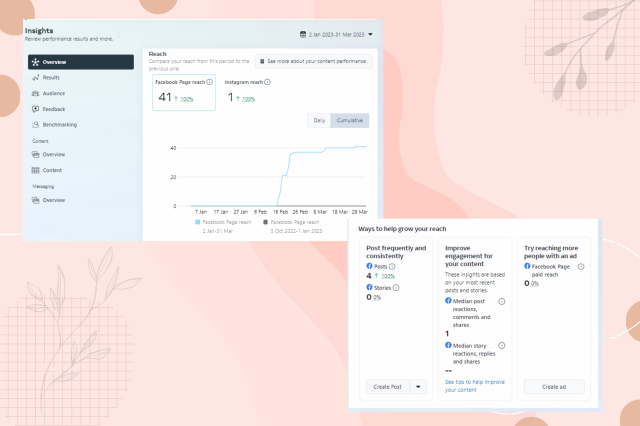
Task: Go to the Audience section
Action: pyautogui.click(x=53, y=93)
